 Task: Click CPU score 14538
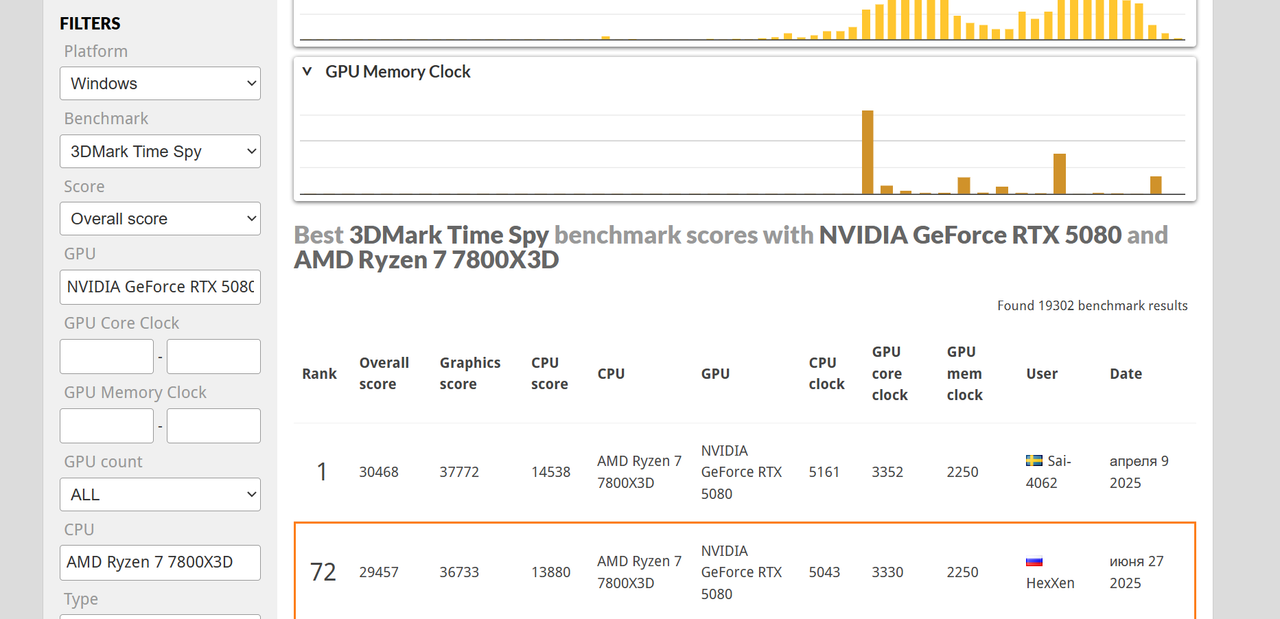pos(551,472)
